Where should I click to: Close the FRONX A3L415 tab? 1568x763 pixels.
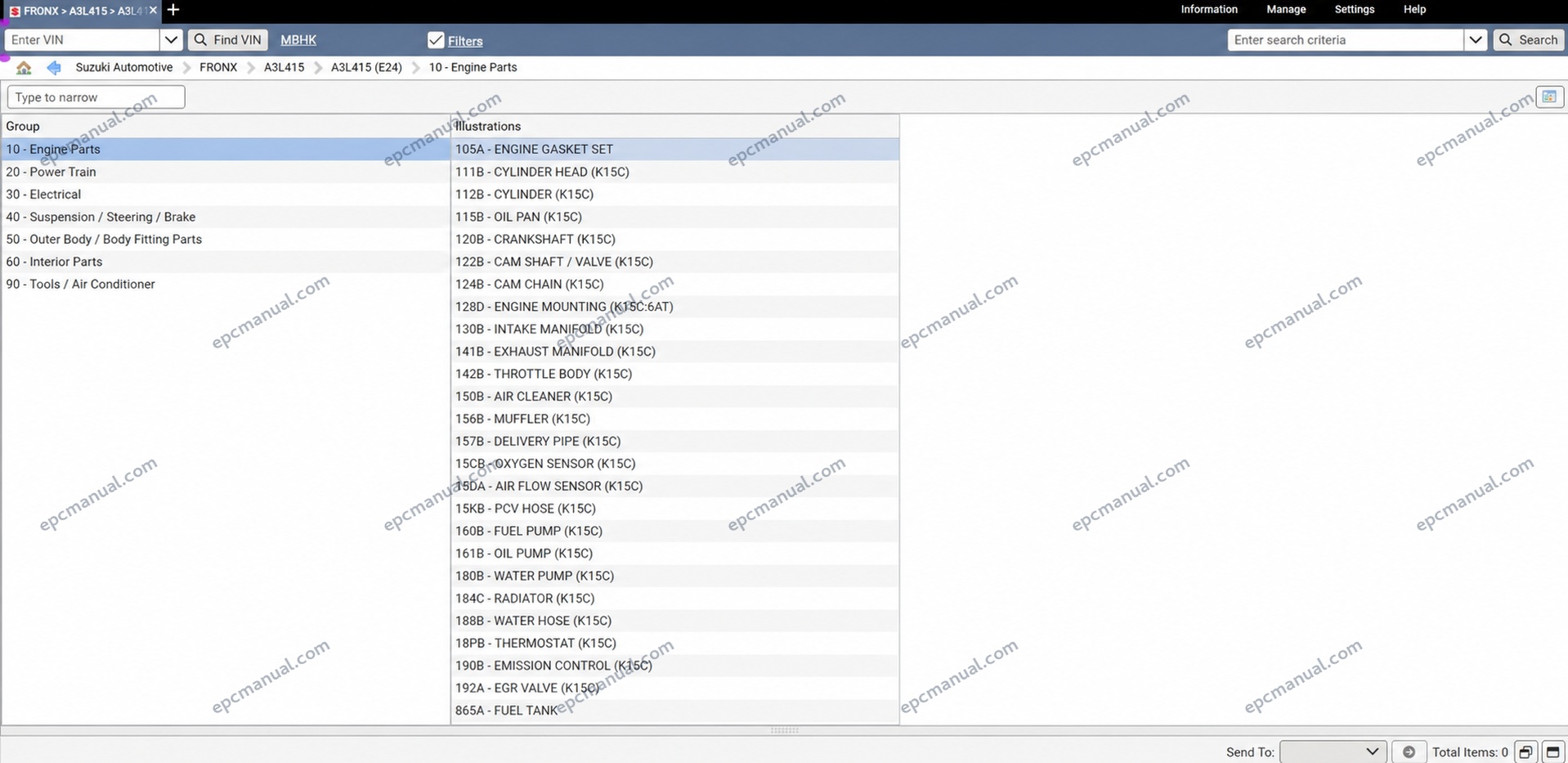[153, 11]
